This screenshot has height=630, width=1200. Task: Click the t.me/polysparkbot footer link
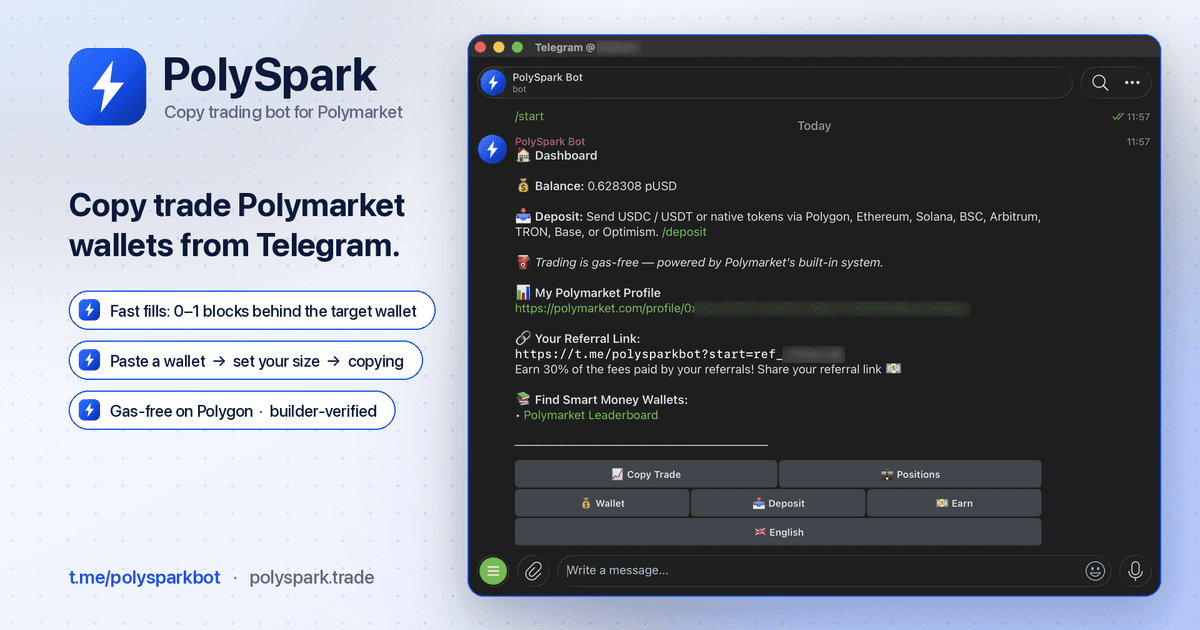[x=144, y=577]
